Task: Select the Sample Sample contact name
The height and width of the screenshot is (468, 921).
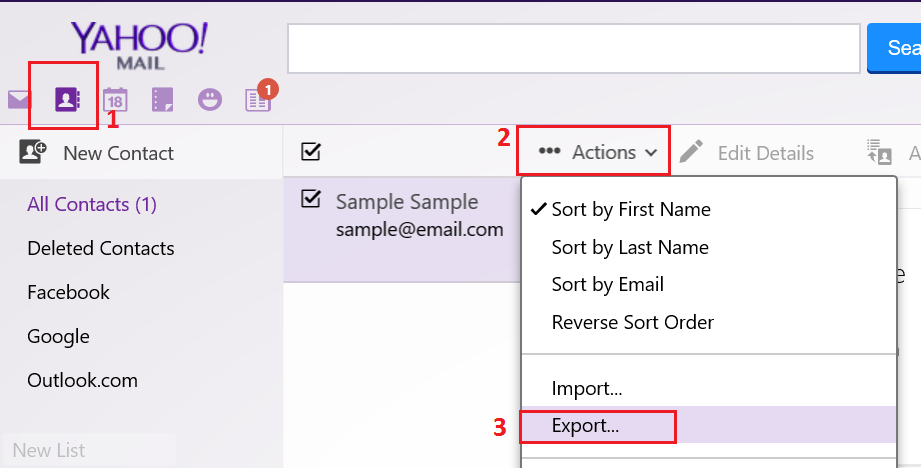Action: [x=407, y=201]
